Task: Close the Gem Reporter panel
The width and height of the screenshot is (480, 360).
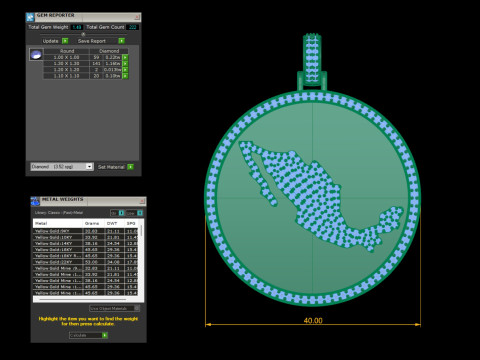Action: (137, 17)
